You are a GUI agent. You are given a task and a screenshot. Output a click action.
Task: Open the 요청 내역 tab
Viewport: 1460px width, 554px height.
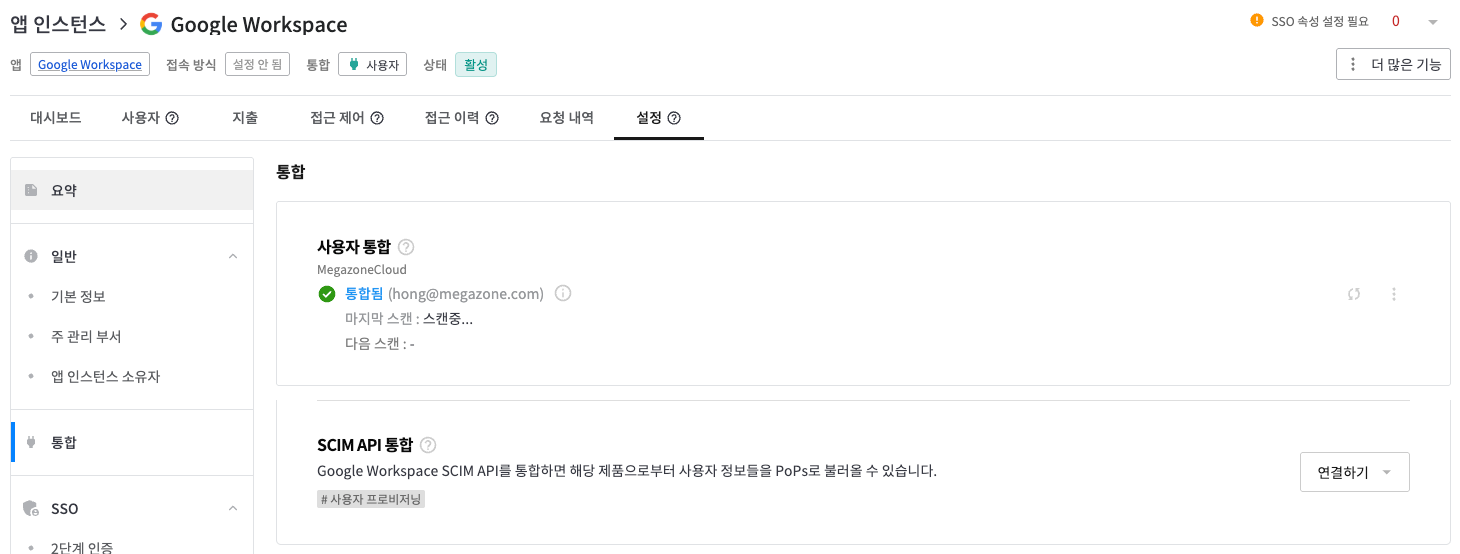[x=567, y=118]
